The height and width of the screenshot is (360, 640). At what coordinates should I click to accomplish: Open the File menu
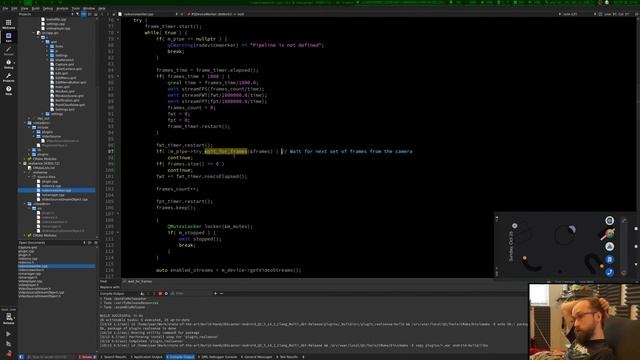[5, 8]
